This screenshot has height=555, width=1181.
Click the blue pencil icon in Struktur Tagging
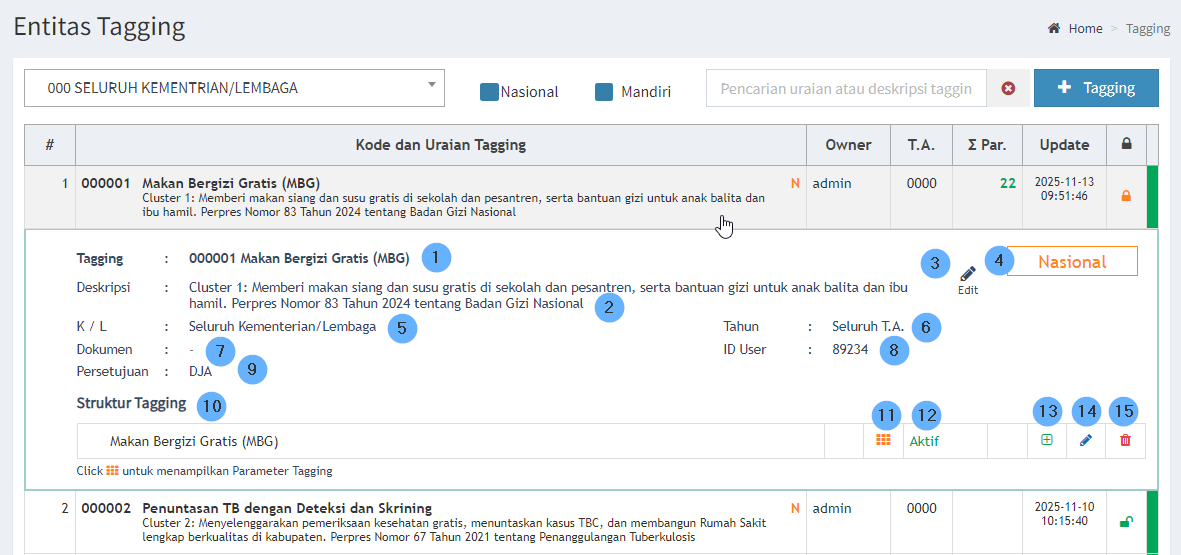point(1086,440)
